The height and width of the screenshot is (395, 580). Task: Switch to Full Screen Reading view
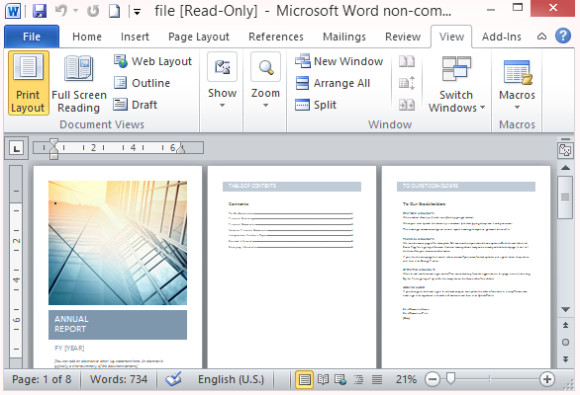tap(79, 83)
